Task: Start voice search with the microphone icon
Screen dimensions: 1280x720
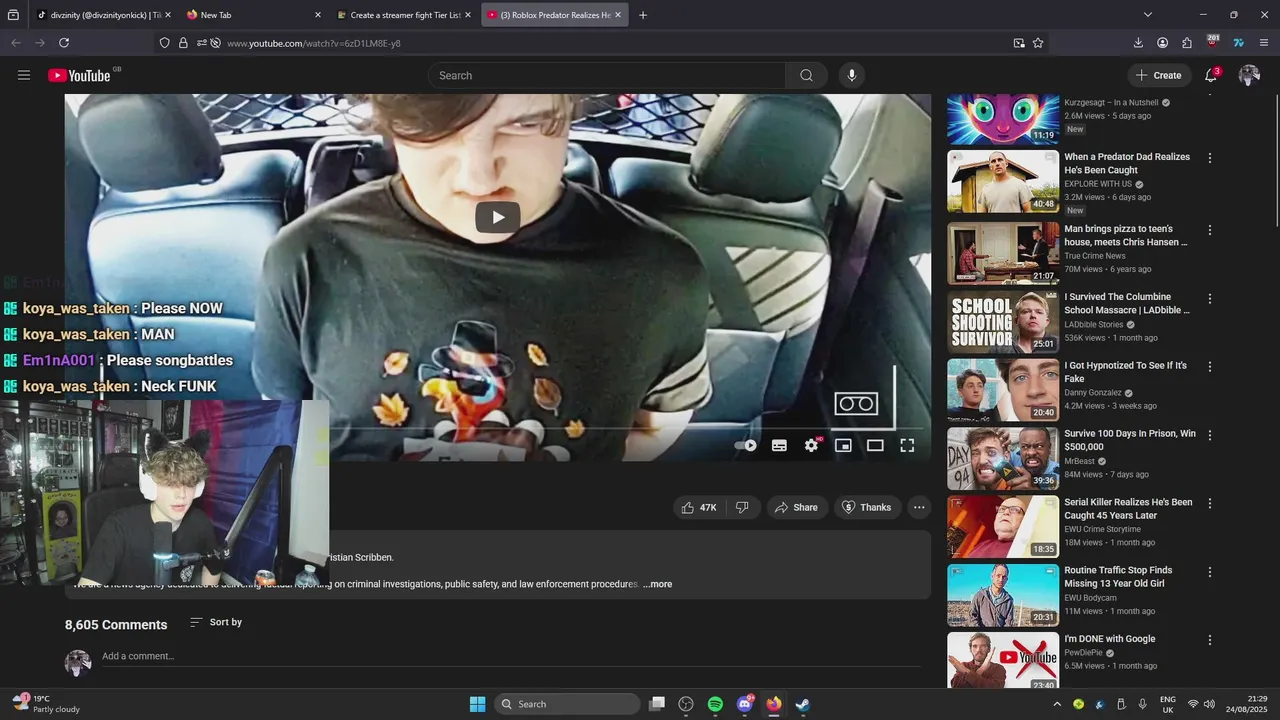Action: pyautogui.click(x=852, y=75)
